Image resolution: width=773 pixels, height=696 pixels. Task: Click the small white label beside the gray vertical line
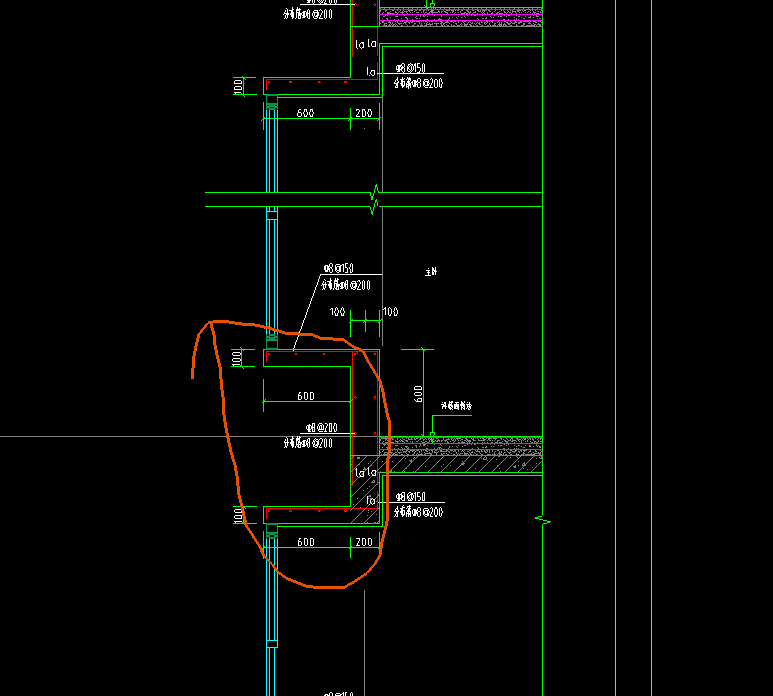(x=431, y=272)
